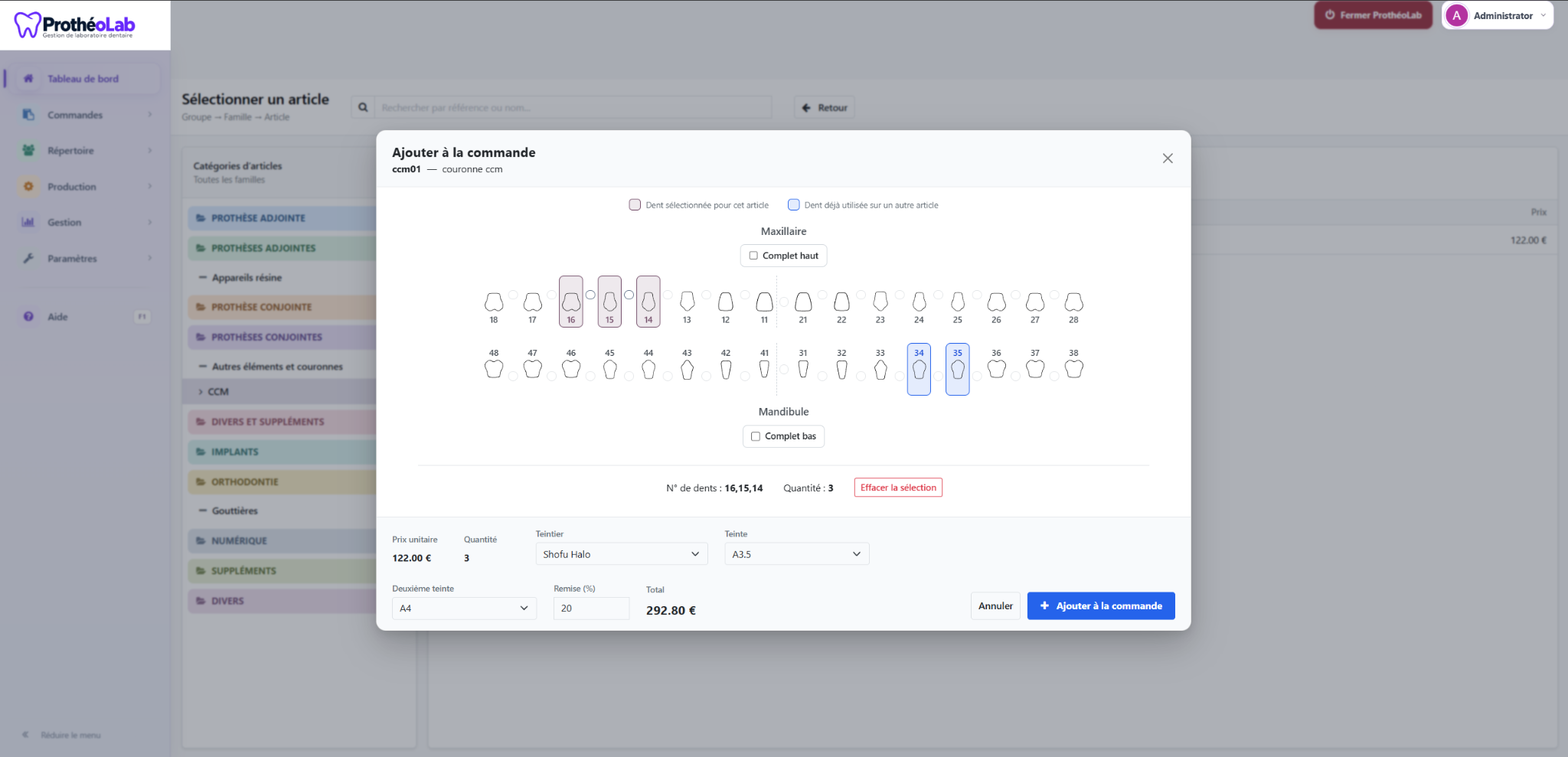
Task: Select the PROTHÈSE ADJOINTE category
Action: 282,218
